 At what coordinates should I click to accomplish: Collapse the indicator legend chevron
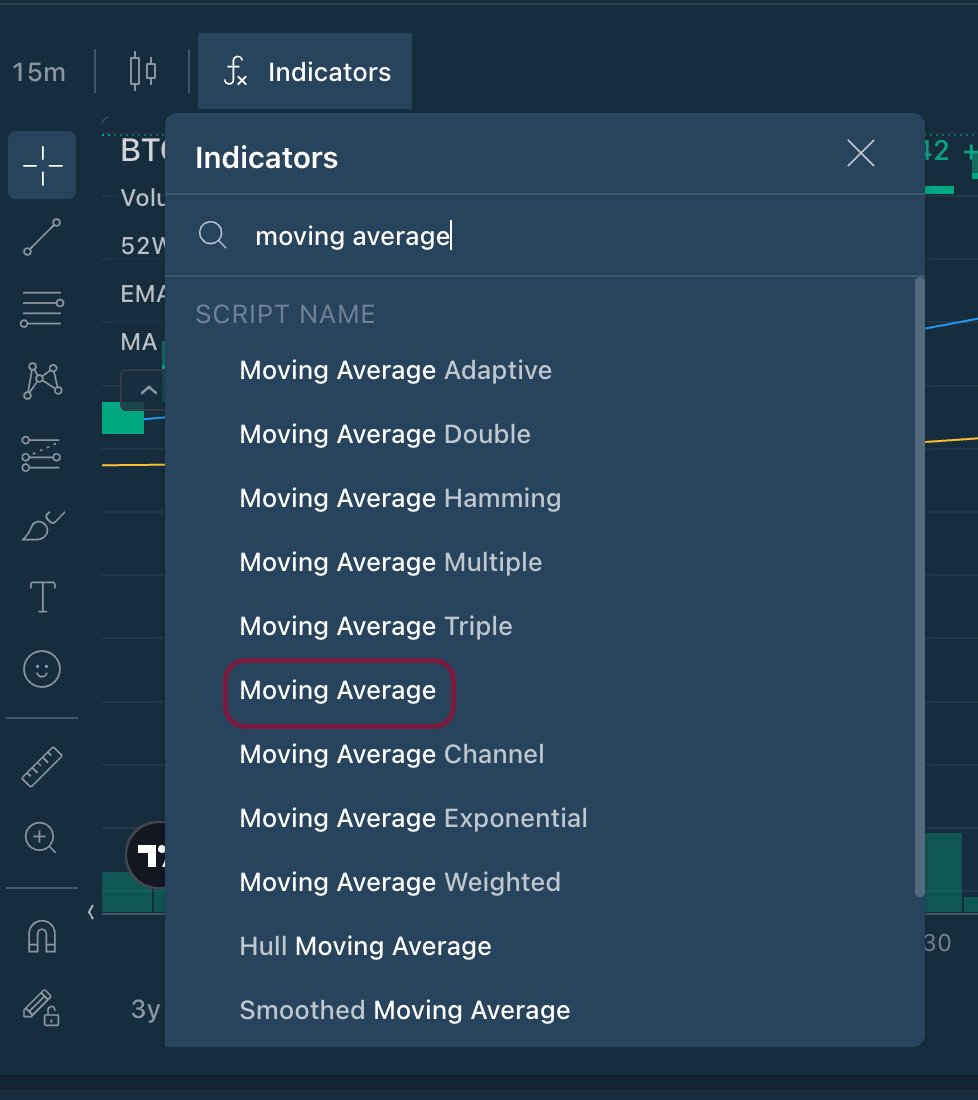146,390
